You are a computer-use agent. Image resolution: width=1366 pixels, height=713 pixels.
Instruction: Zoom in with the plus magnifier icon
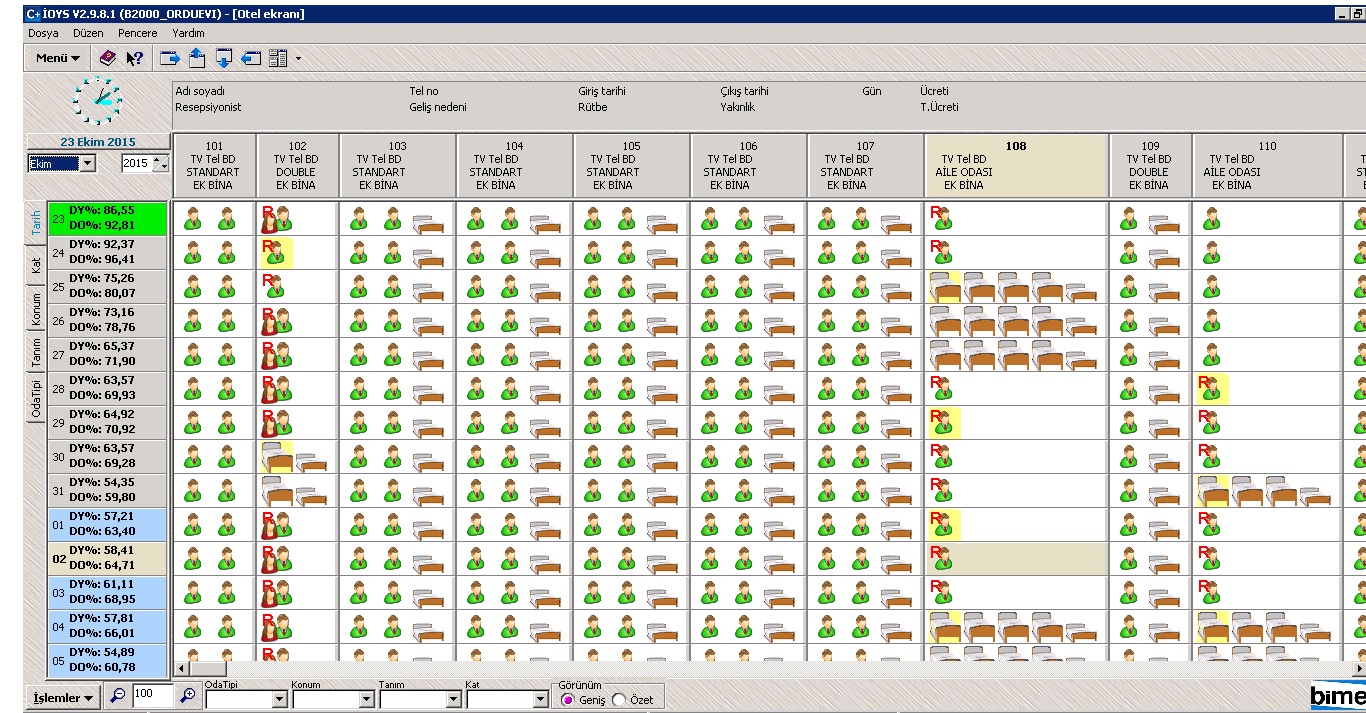click(187, 695)
